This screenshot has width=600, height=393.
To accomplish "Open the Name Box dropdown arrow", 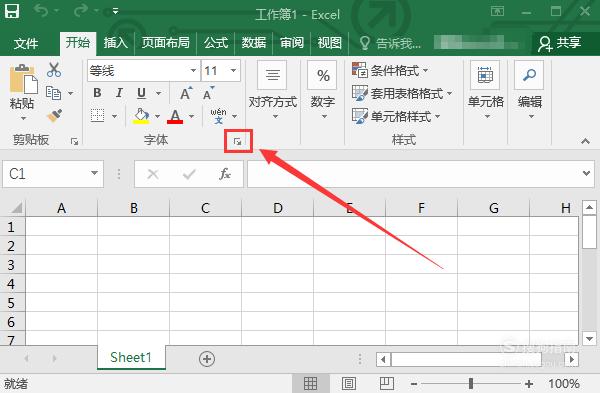I will 94,173.
